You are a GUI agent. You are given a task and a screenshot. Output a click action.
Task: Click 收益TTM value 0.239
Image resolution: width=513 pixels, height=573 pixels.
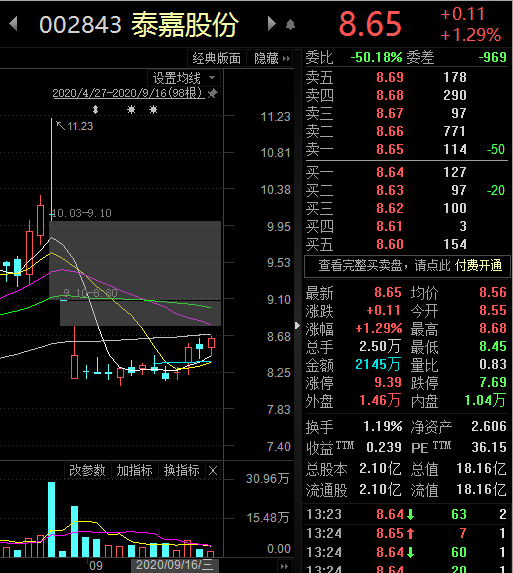point(384,447)
